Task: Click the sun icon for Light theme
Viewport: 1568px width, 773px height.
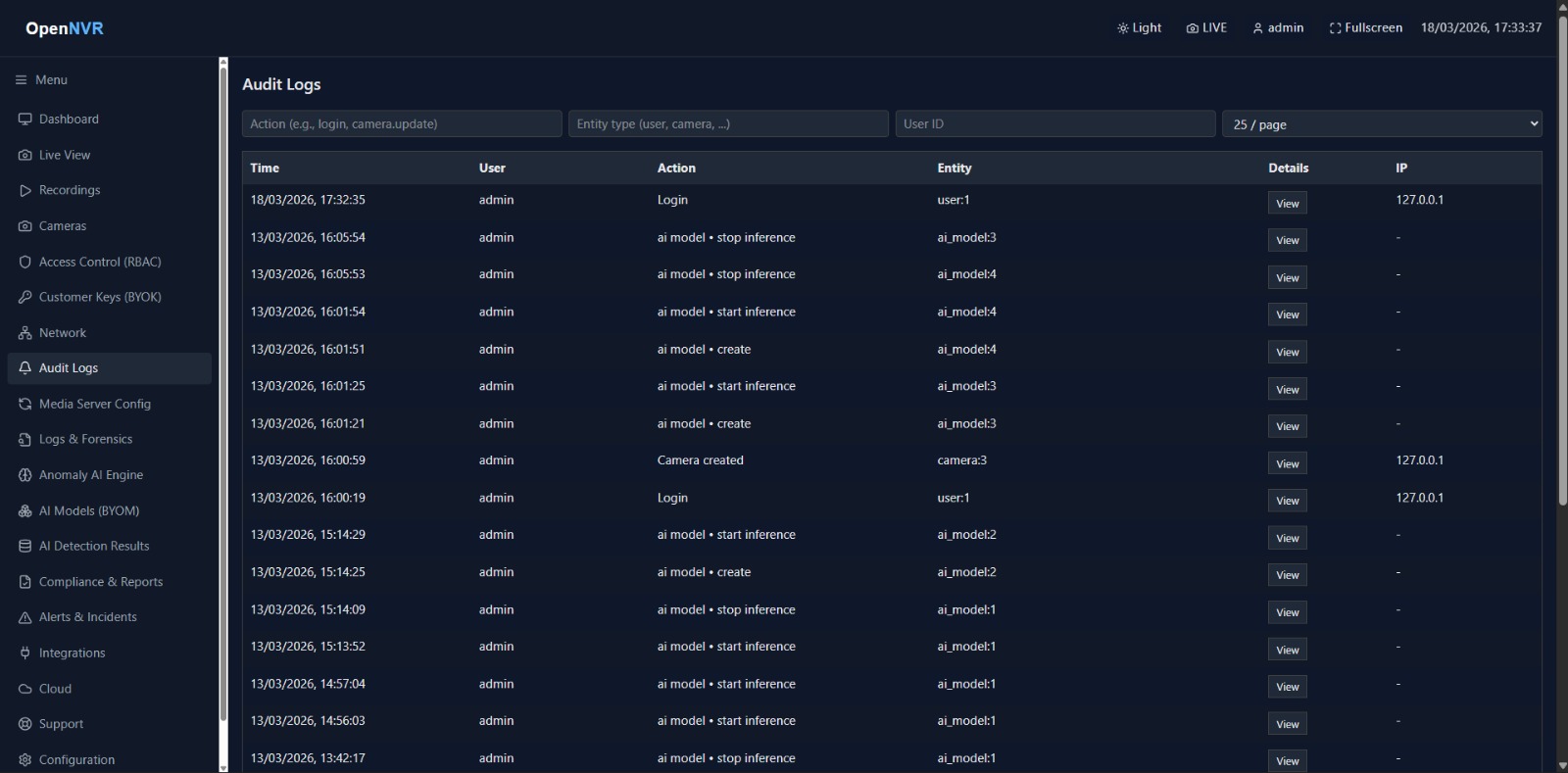Action: pos(1123,28)
